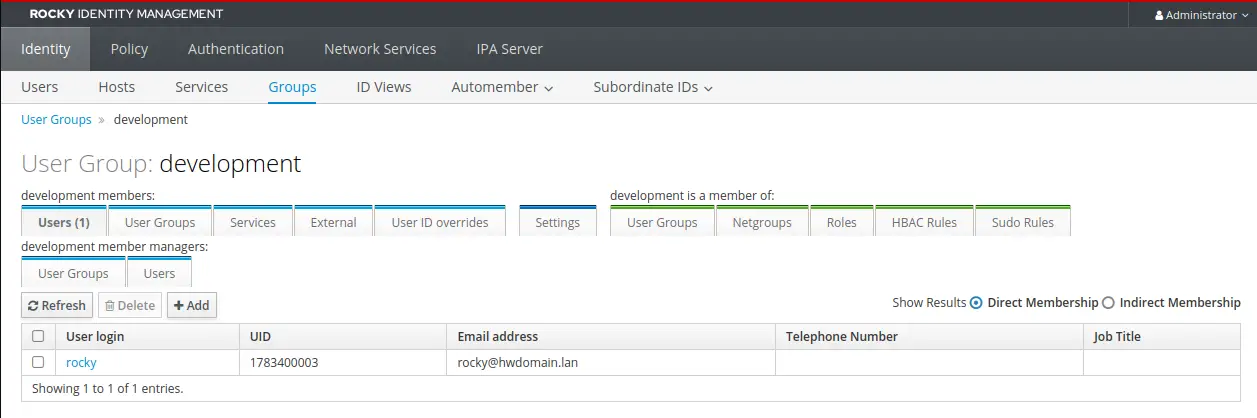This screenshot has width=1257, height=418.
Task: Open the rocky user login link
Action: [81, 362]
